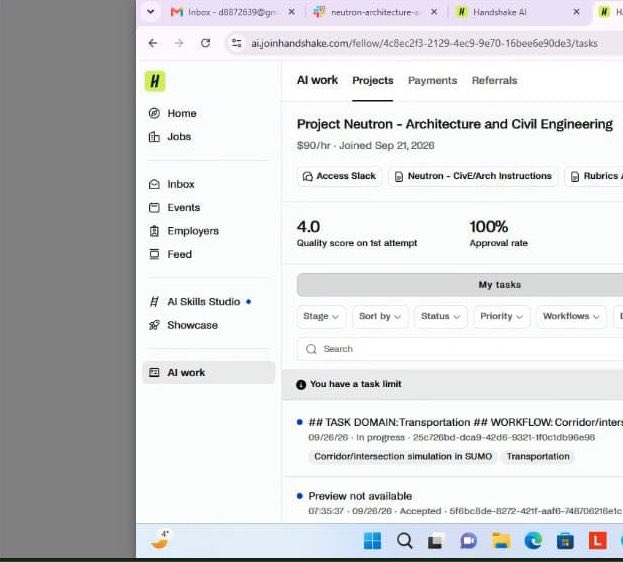
Task: Open the Rubrics document button
Action: coord(594,176)
